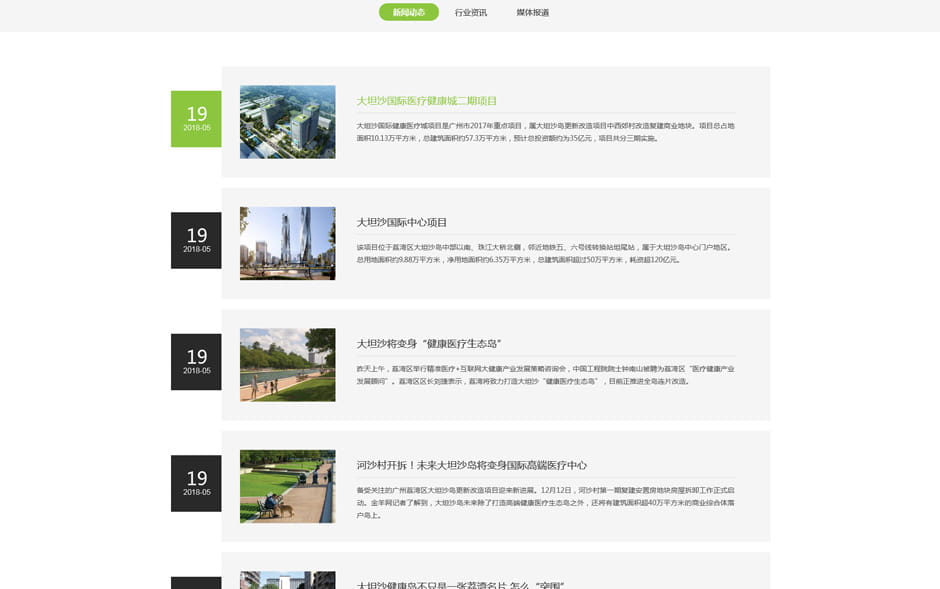Viewport: 940px width, 589px height.
Task: Click date badge beside 河沙村开拆 article
Action: (196, 484)
